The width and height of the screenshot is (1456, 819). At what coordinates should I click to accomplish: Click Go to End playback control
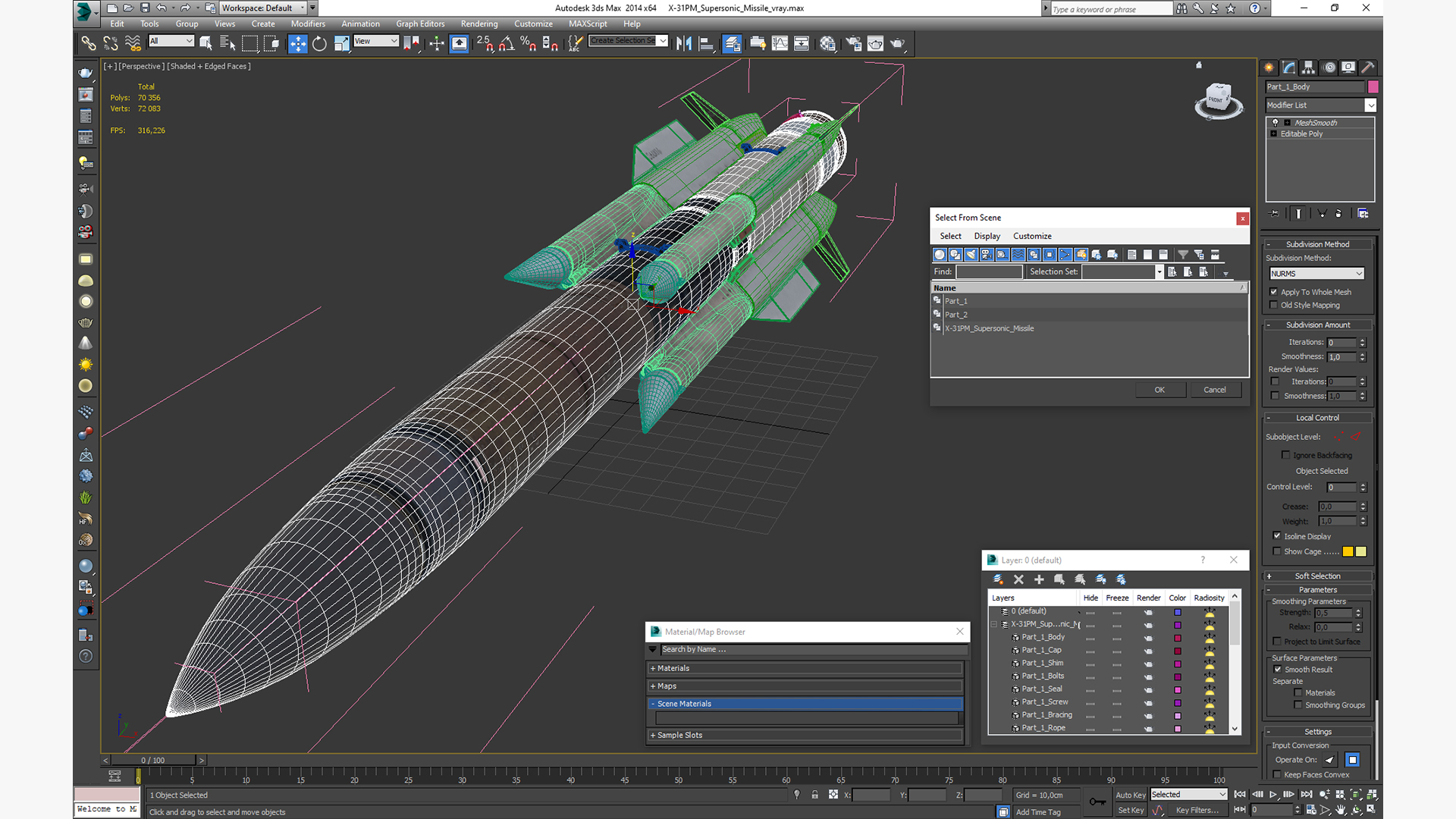click(1307, 795)
